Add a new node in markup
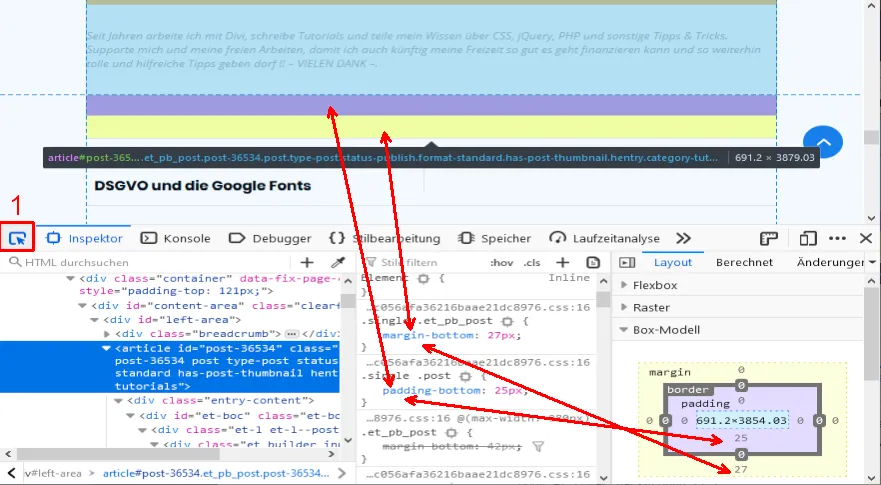This screenshot has width=881, height=485. point(307,262)
